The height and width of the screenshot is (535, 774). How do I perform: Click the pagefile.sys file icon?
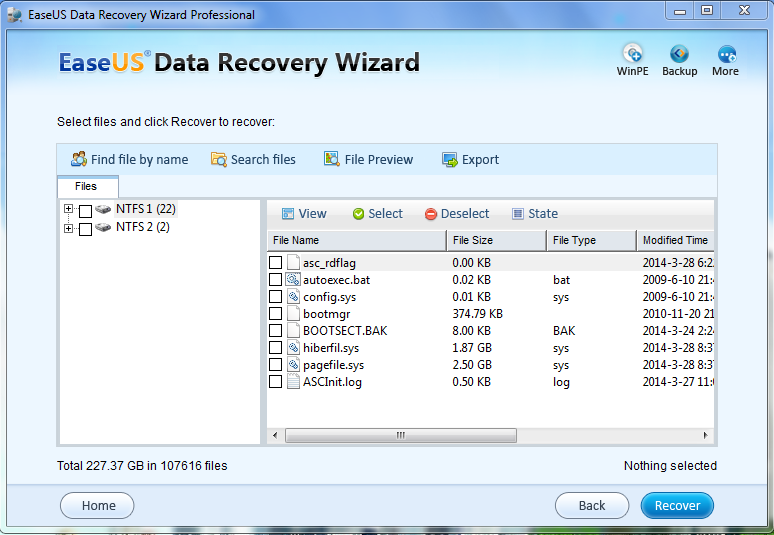[x=293, y=365]
